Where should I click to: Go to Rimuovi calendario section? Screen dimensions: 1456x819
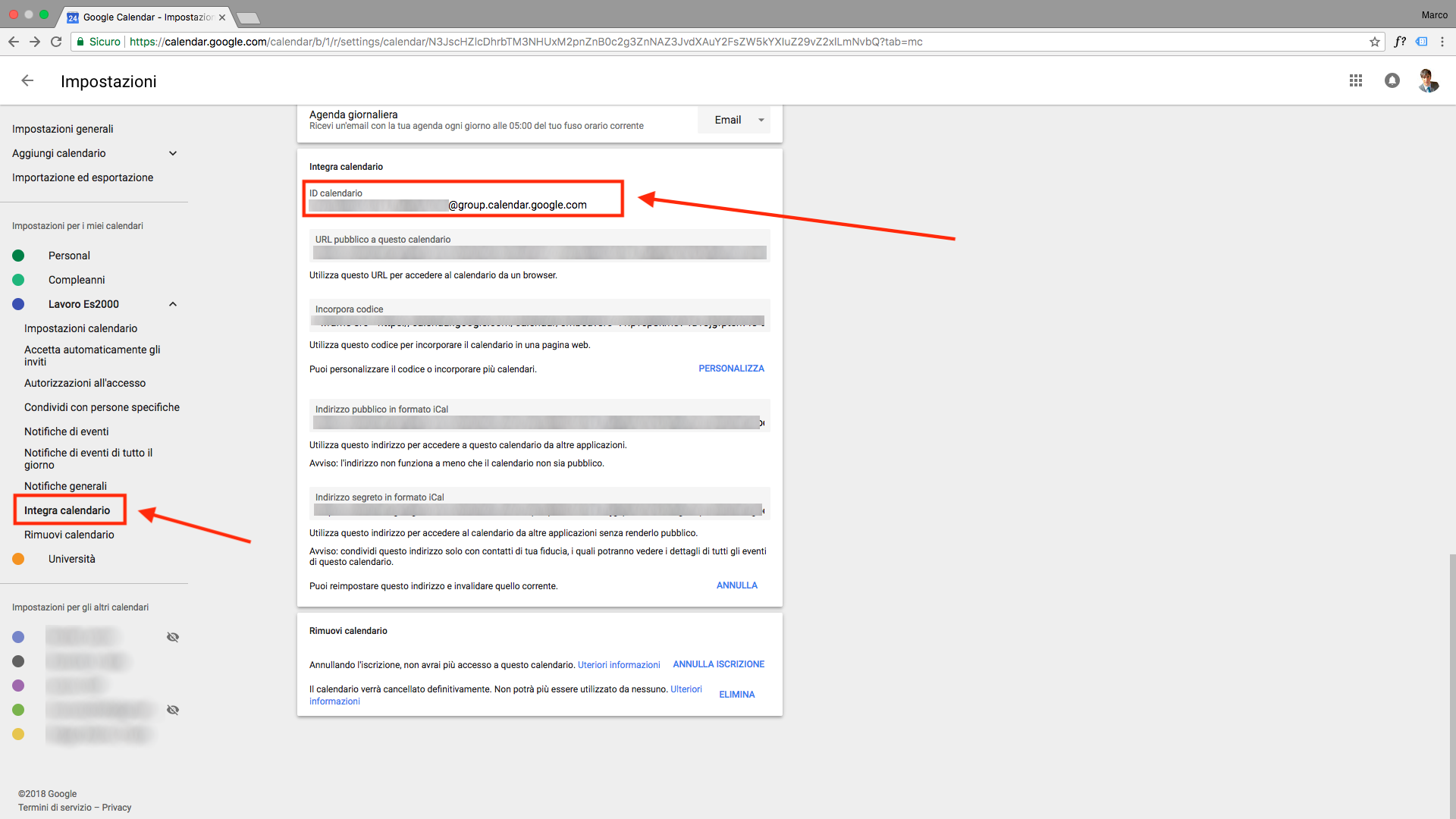point(69,535)
